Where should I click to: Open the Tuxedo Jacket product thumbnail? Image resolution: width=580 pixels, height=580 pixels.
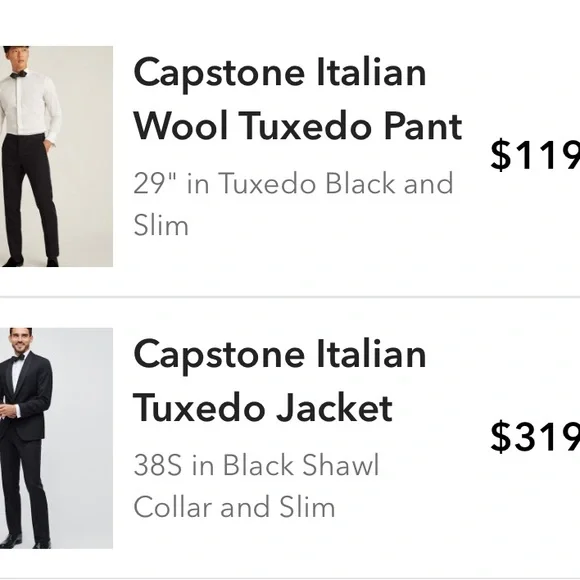56,438
